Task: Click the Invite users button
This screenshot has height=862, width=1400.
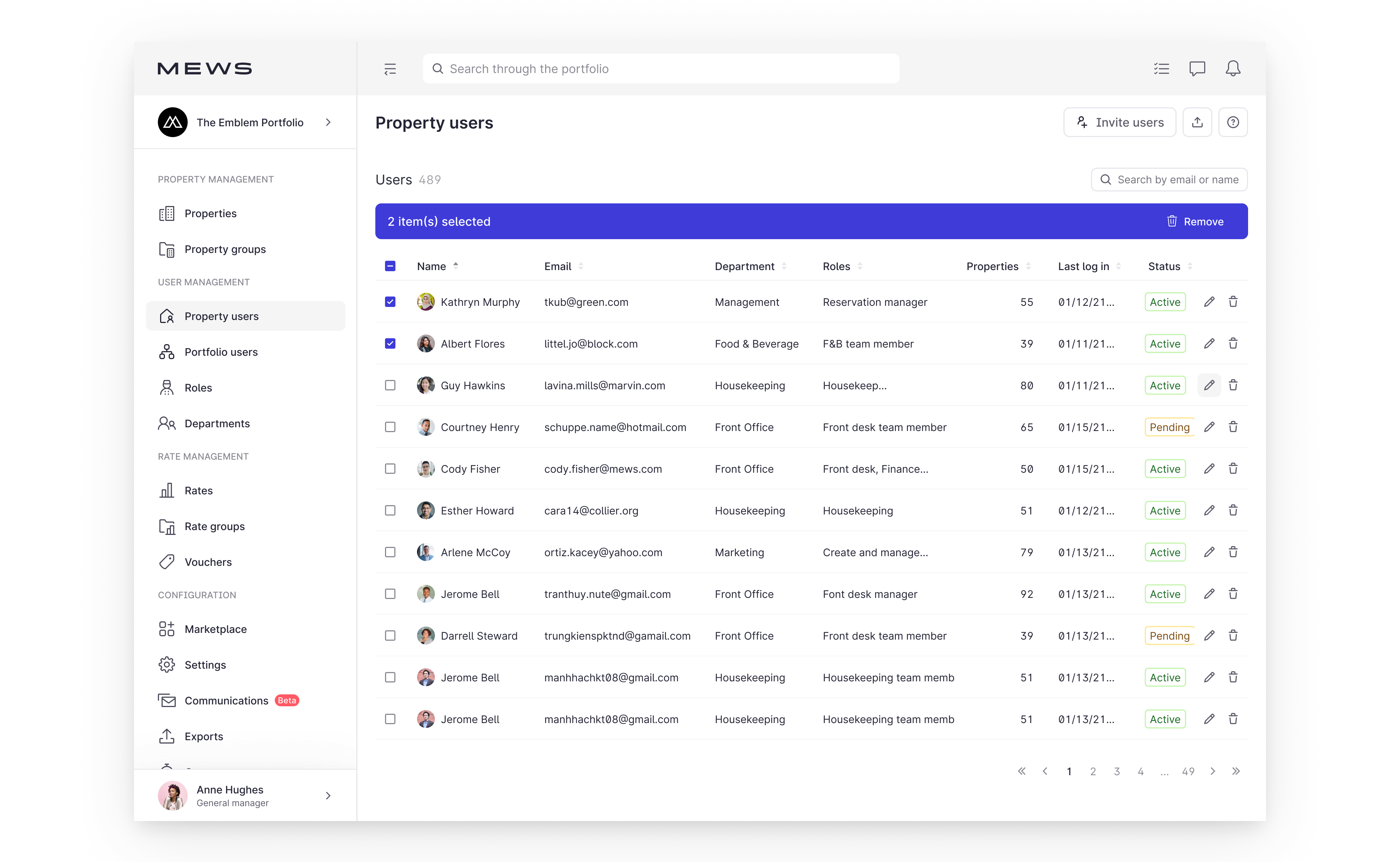Action: tap(1119, 122)
